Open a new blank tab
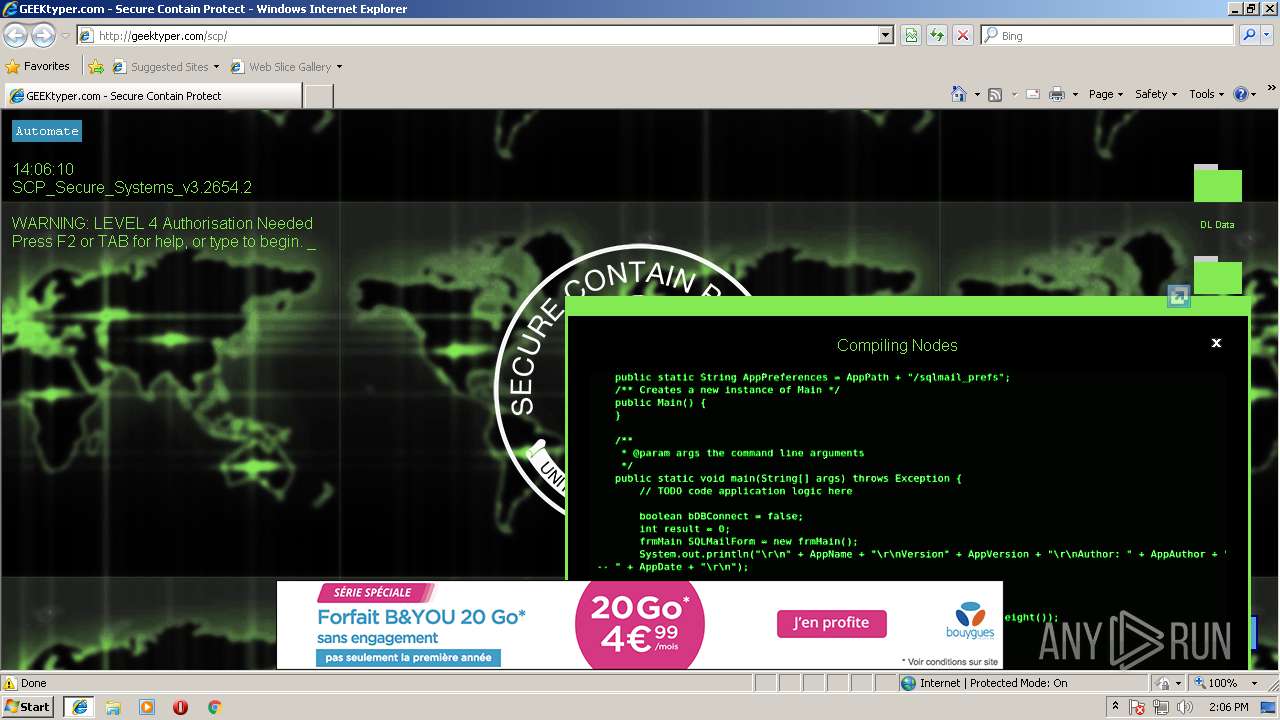Viewport: 1280px width, 720px height. click(318, 96)
